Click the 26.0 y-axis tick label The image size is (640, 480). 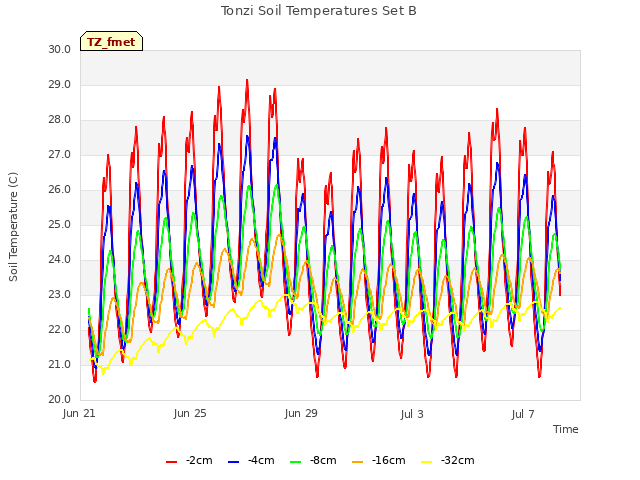60,189
